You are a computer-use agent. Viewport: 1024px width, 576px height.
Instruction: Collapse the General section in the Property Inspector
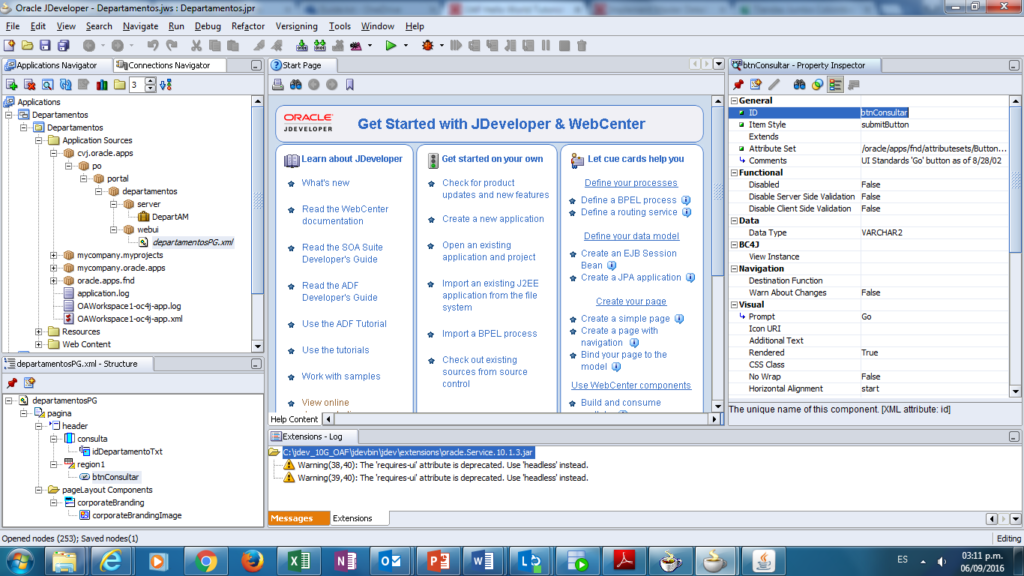(733, 101)
